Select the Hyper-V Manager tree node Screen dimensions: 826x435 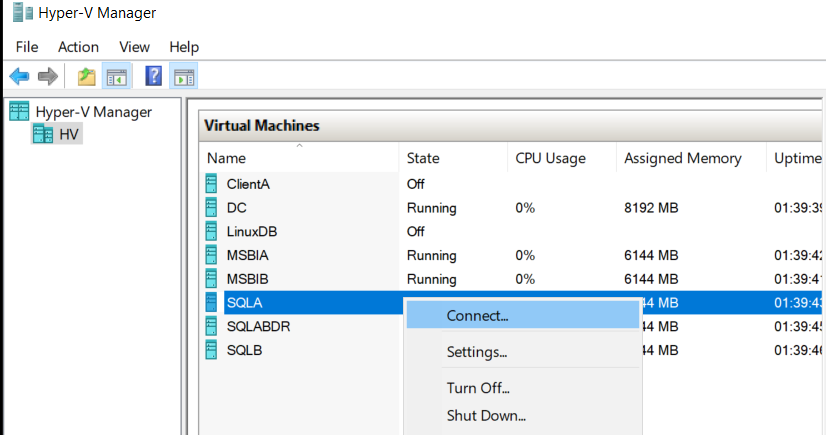tap(93, 112)
